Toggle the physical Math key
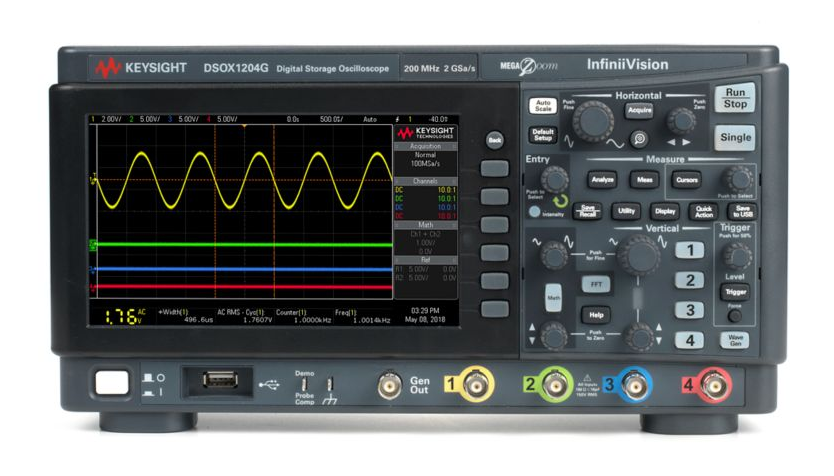 [x=553, y=297]
